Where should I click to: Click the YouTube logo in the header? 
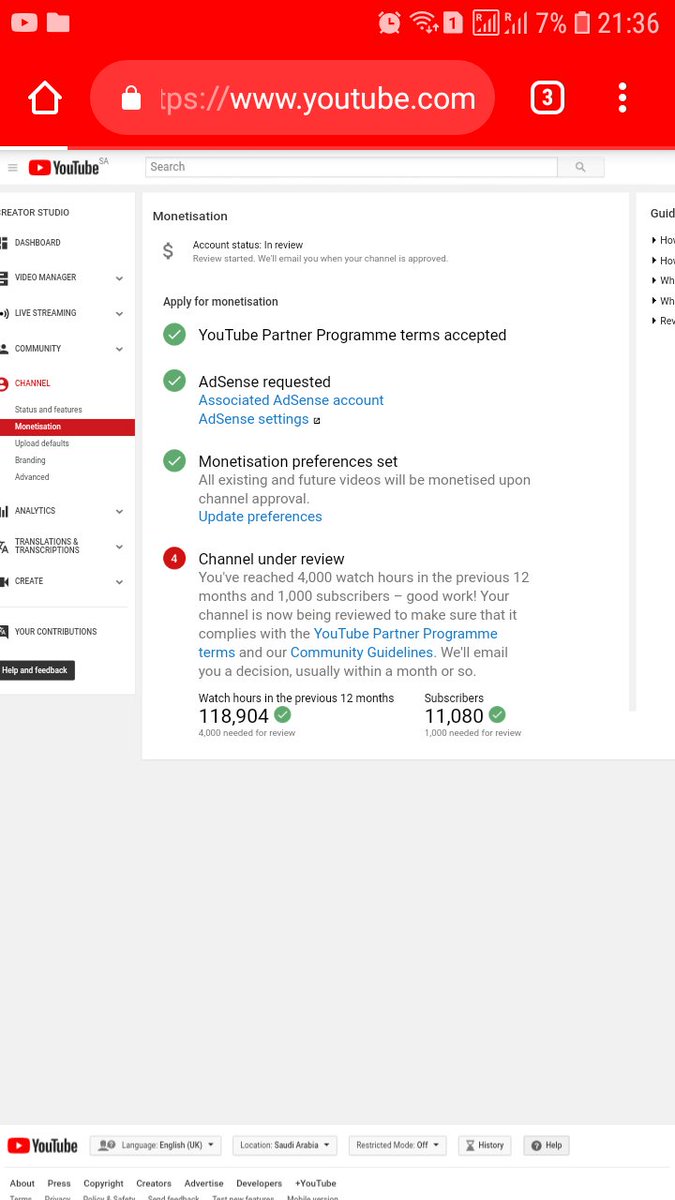point(65,168)
